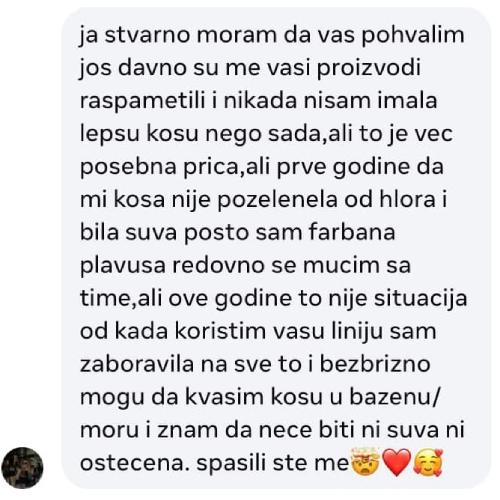
Task: Click the word "situacija" in the message
Action: (x=420, y=299)
